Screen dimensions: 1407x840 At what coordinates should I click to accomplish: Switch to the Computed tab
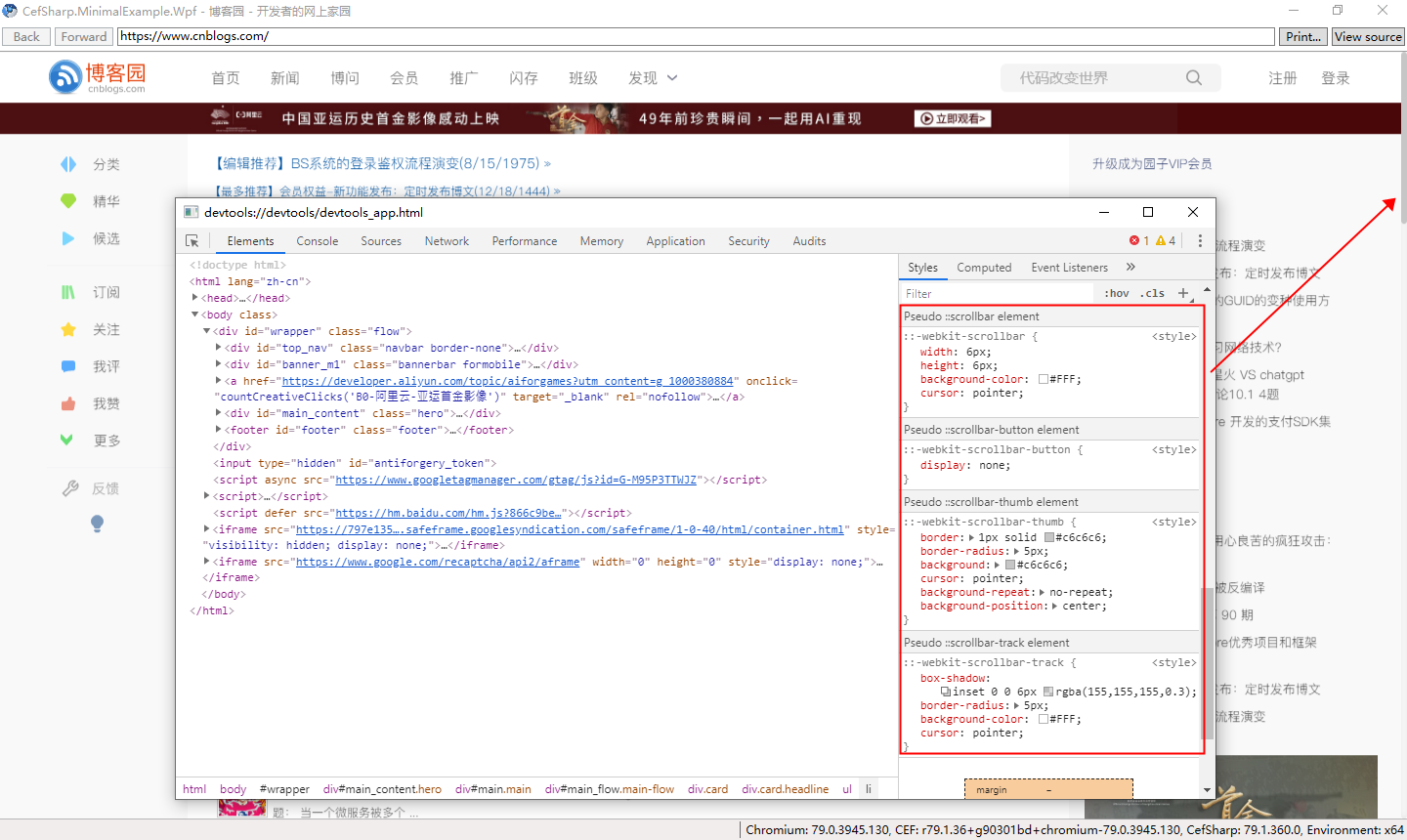click(984, 268)
